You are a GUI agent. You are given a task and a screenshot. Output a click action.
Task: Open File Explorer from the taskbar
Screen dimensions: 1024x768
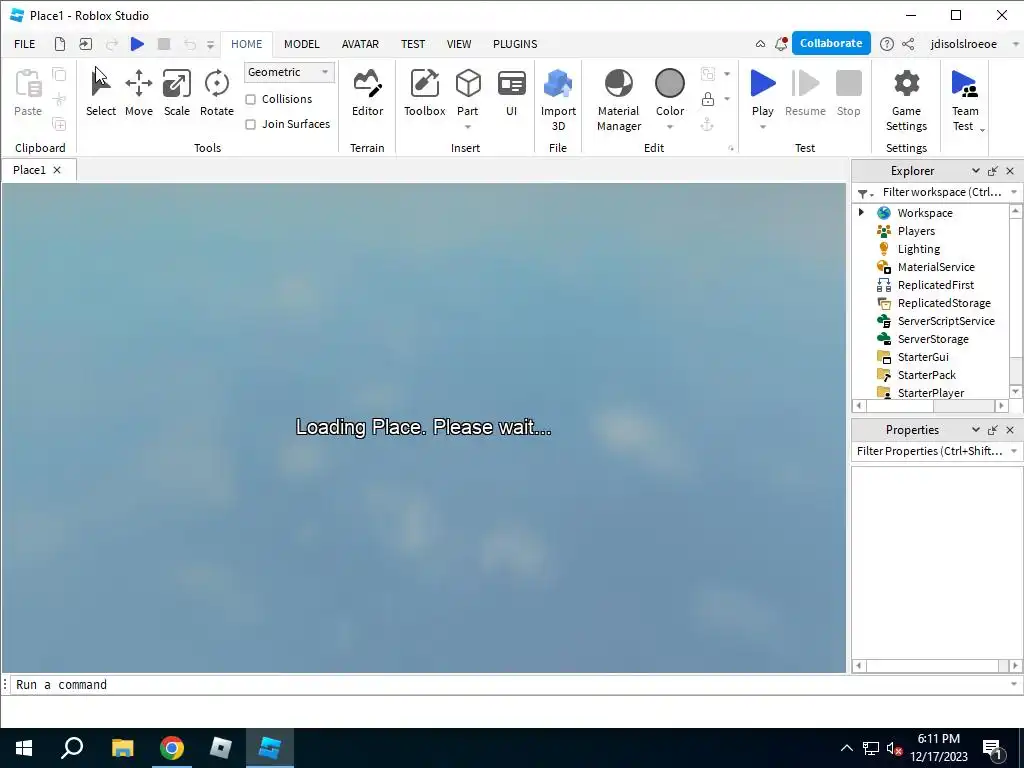122,748
